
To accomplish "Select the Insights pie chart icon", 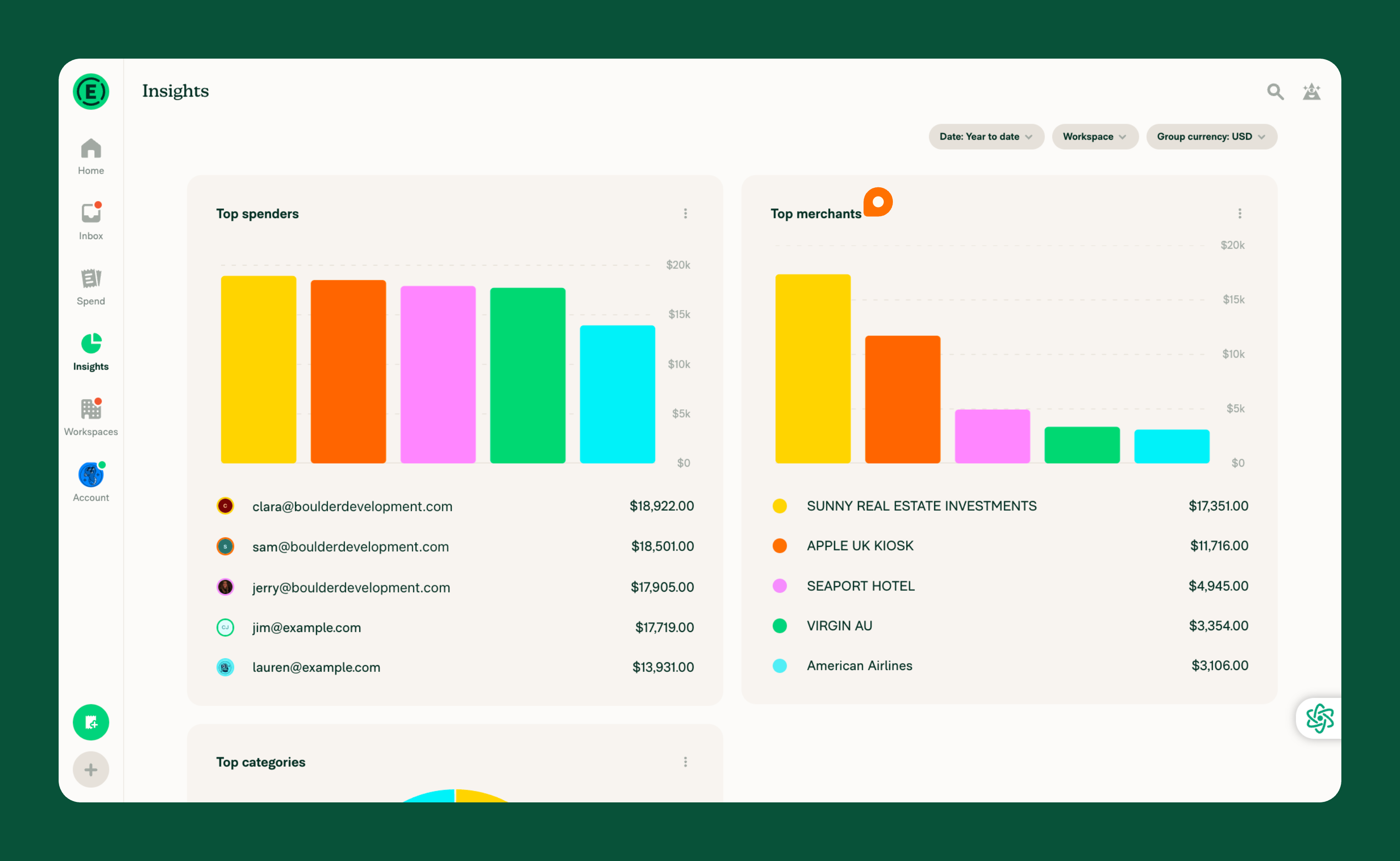I will pyautogui.click(x=91, y=343).
